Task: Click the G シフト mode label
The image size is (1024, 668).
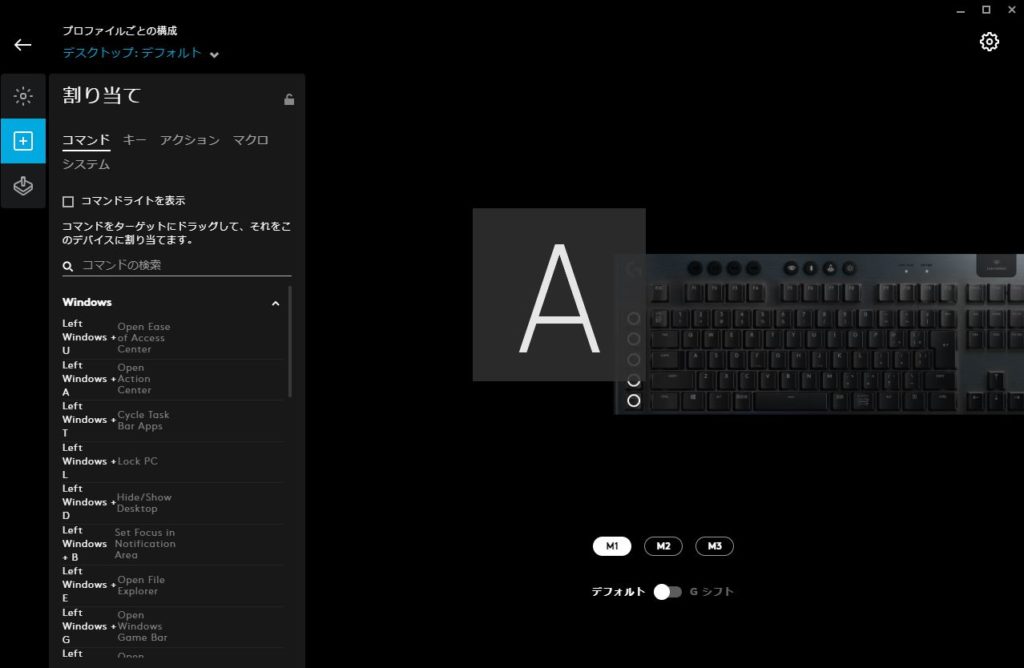Action: (x=712, y=592)
